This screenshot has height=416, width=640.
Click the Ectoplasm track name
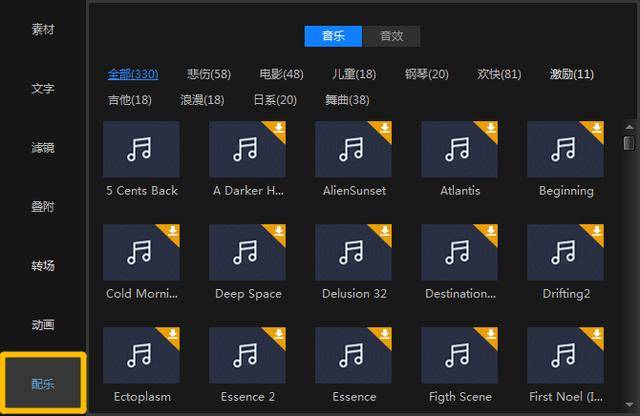point(142,396)
